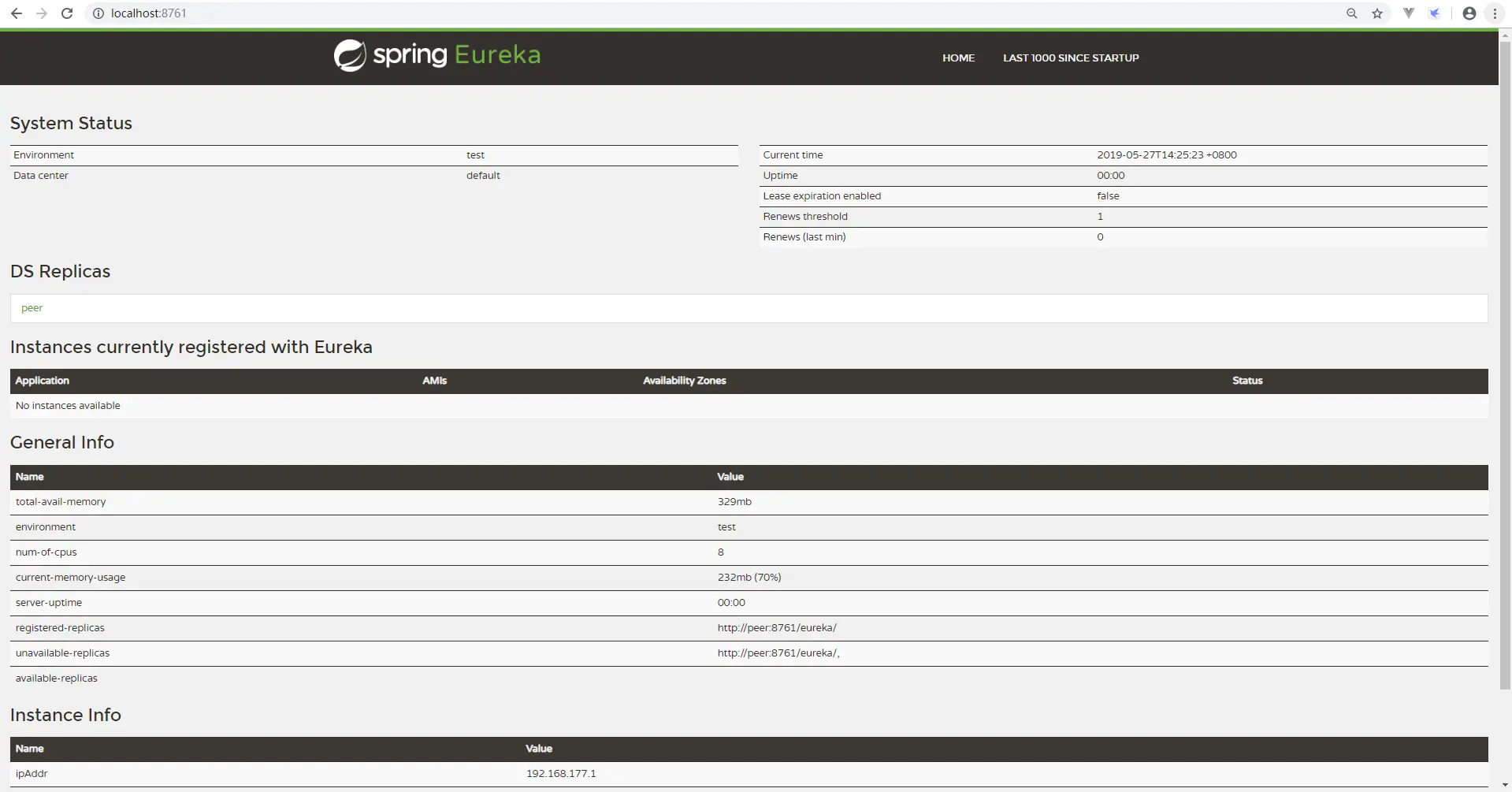Click the 'false' lease expiration value
Image resolution: width=1512 pixels, height=792 pixels.
point(1108,196)
